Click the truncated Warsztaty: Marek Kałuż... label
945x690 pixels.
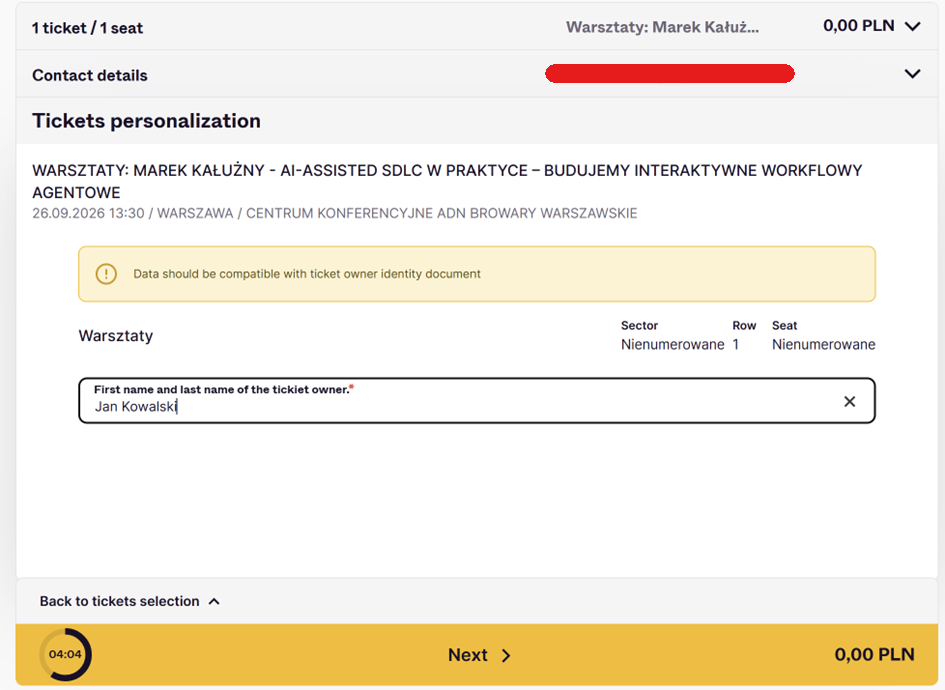click(x=662, y=27)
